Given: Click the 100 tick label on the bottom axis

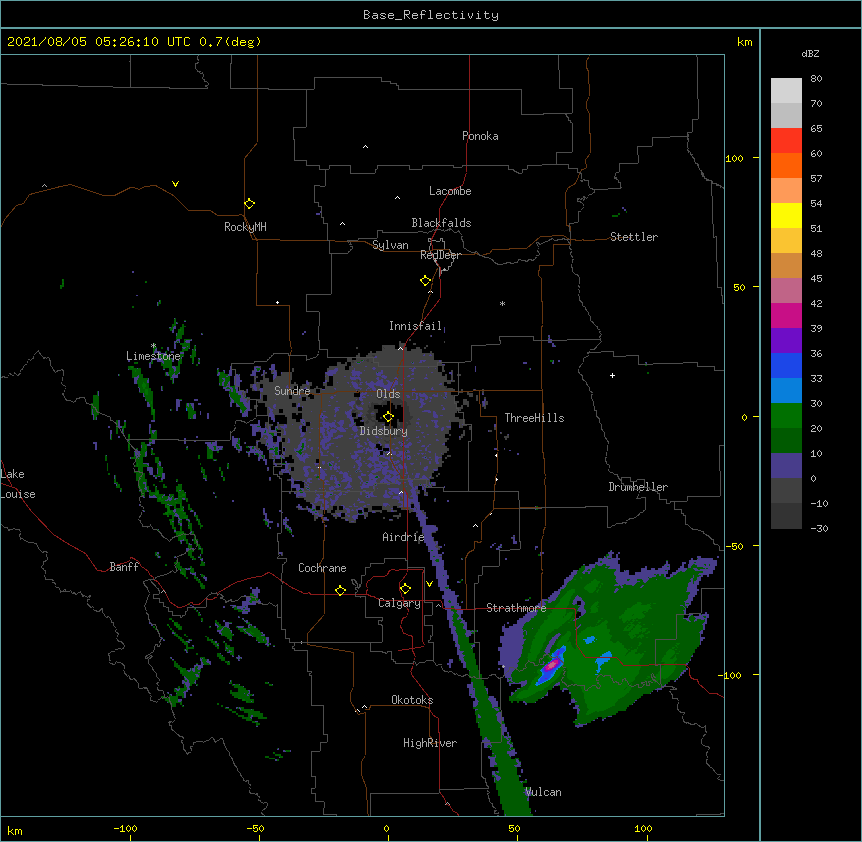Looking at the screenshot, I should tap(643, 828).
